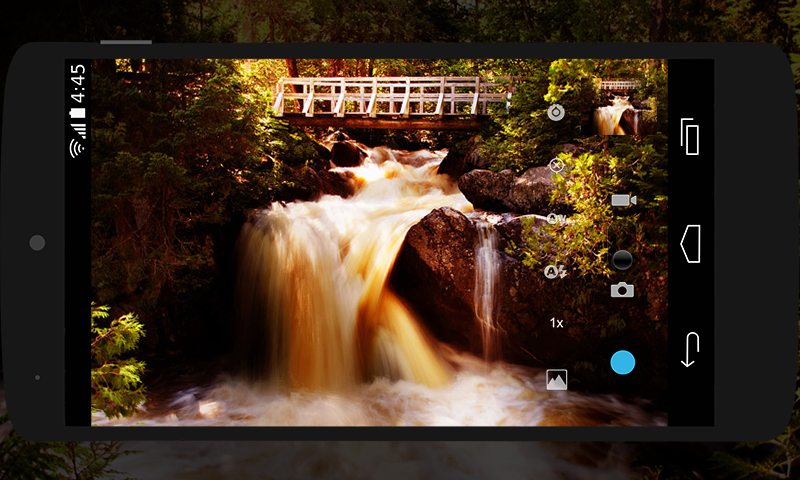Screen dimensions: 800x480
Task: Switch cameras with the rotate-camera icon
Action: (x=556, y=112)
